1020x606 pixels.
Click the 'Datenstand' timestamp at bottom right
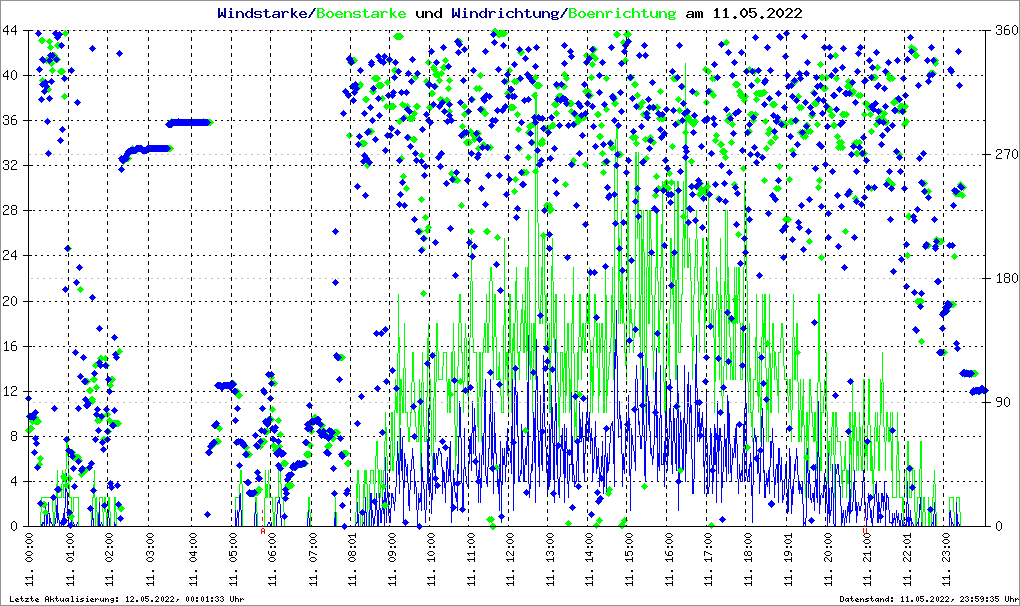point(927,599)
